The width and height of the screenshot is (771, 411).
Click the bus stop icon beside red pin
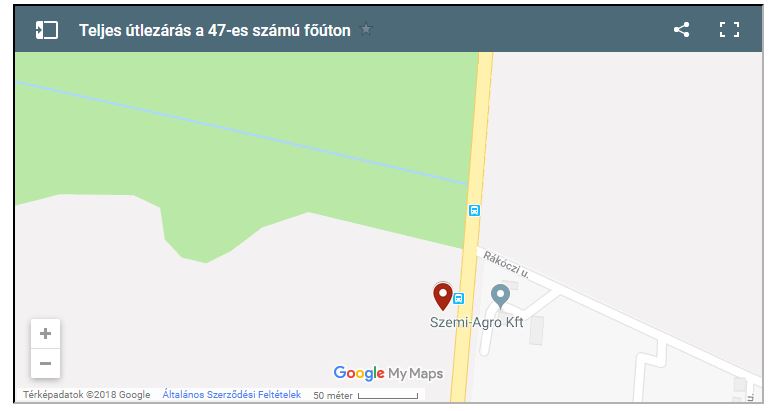[458, 298]
